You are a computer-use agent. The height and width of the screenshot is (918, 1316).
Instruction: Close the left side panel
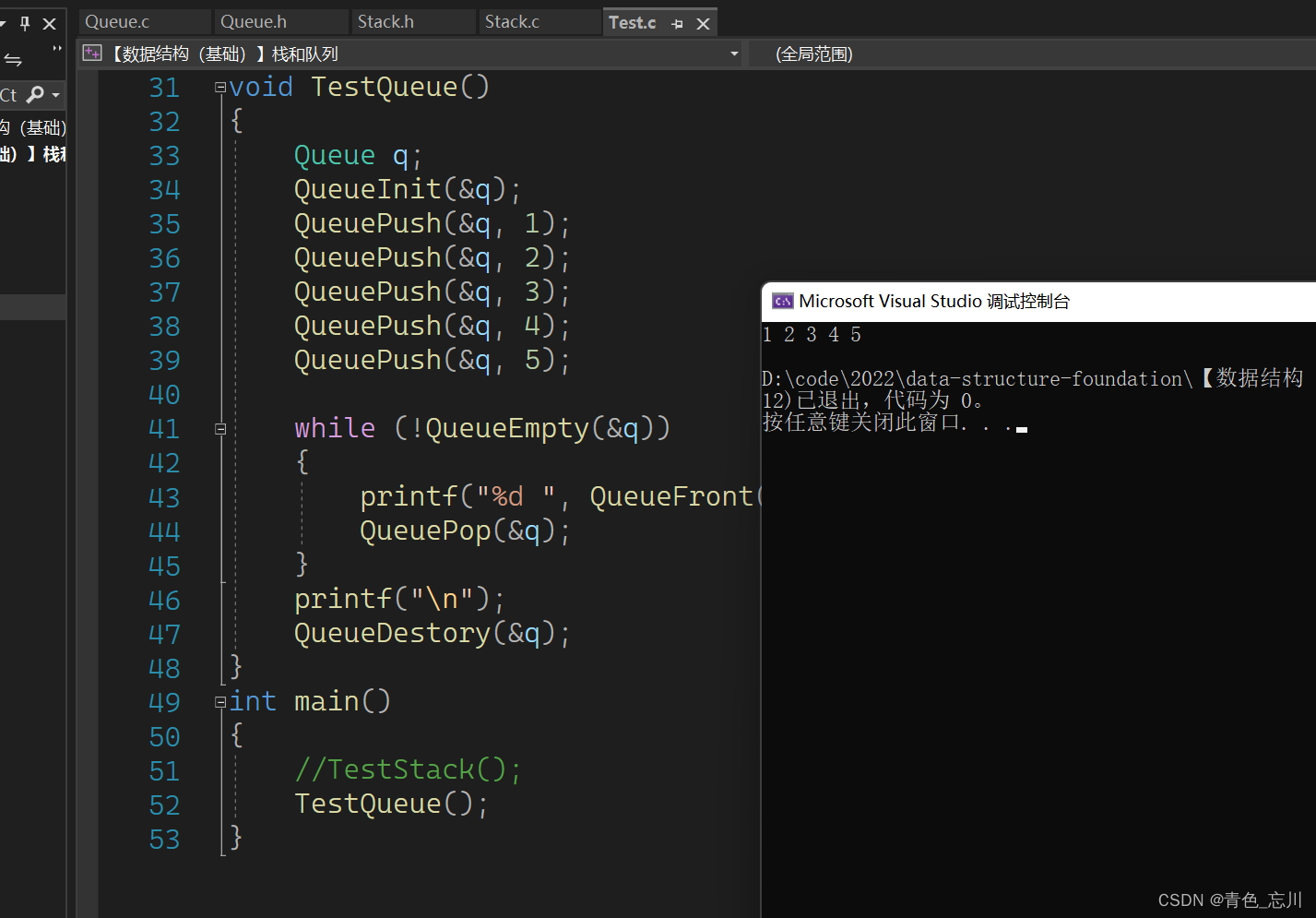[50, 24]
